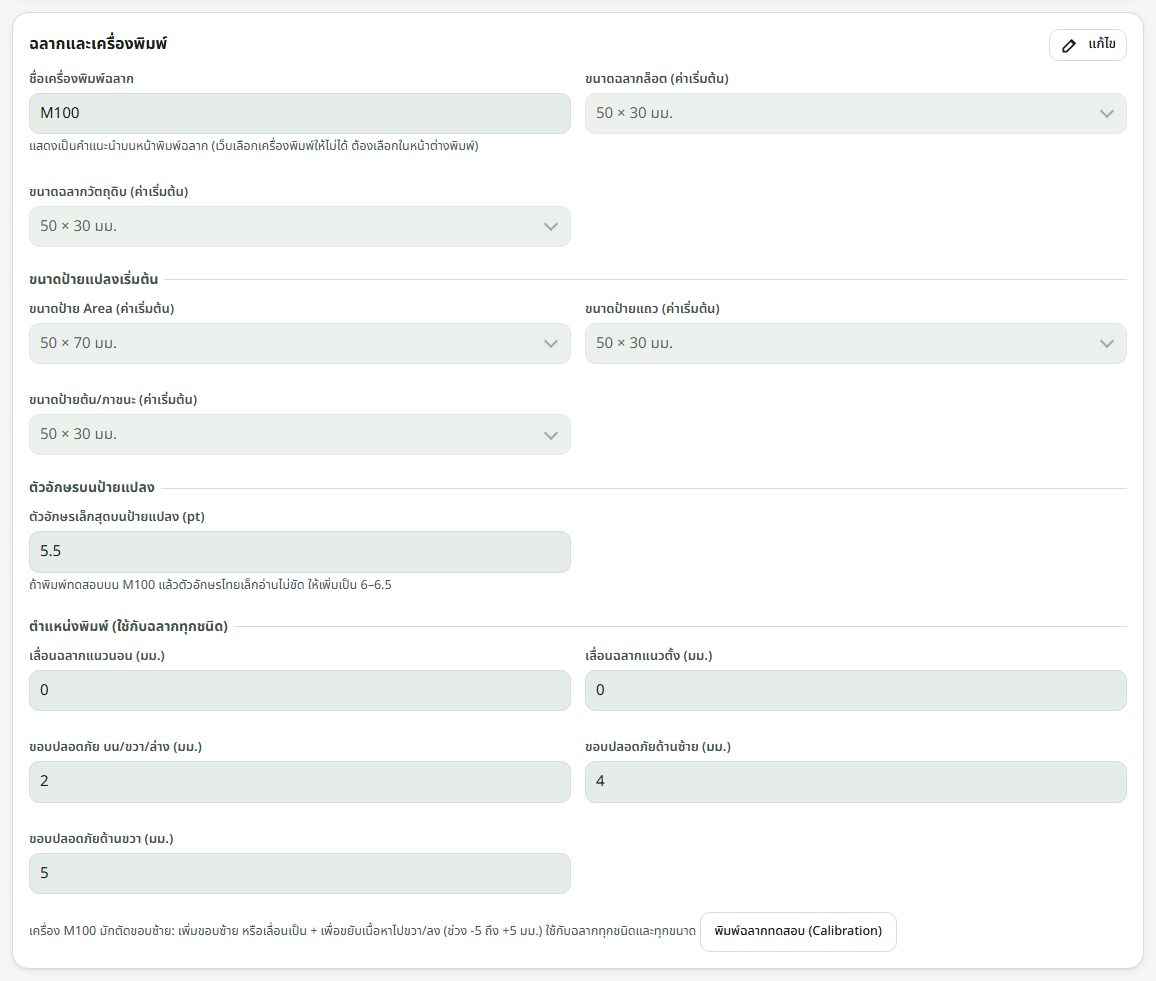Screen dimensions: 1156x981
Task: Expand the ขนาดป้ายแถว dropdown
Action: click(x=855, y=343)
